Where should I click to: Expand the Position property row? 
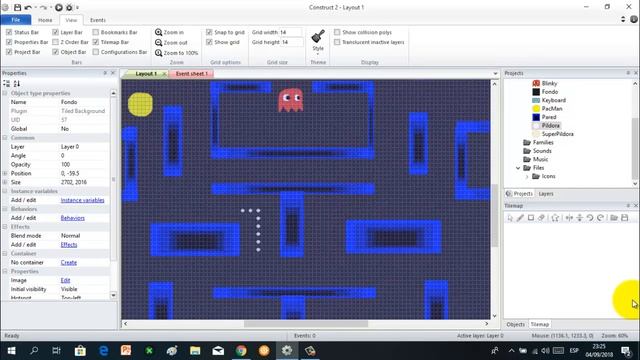5,173
